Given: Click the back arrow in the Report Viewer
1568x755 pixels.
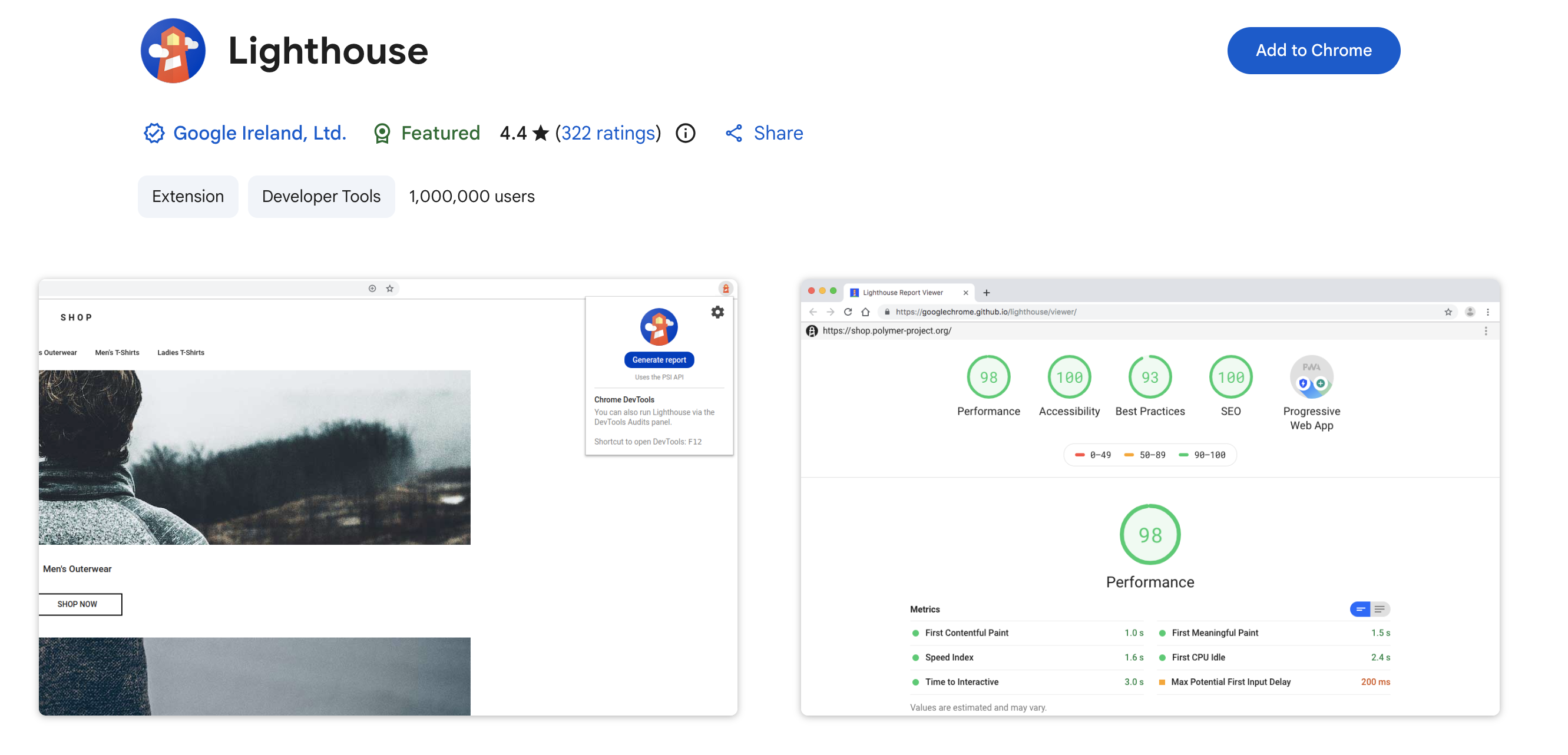Looking at the screenshot, I should (814, 312).
